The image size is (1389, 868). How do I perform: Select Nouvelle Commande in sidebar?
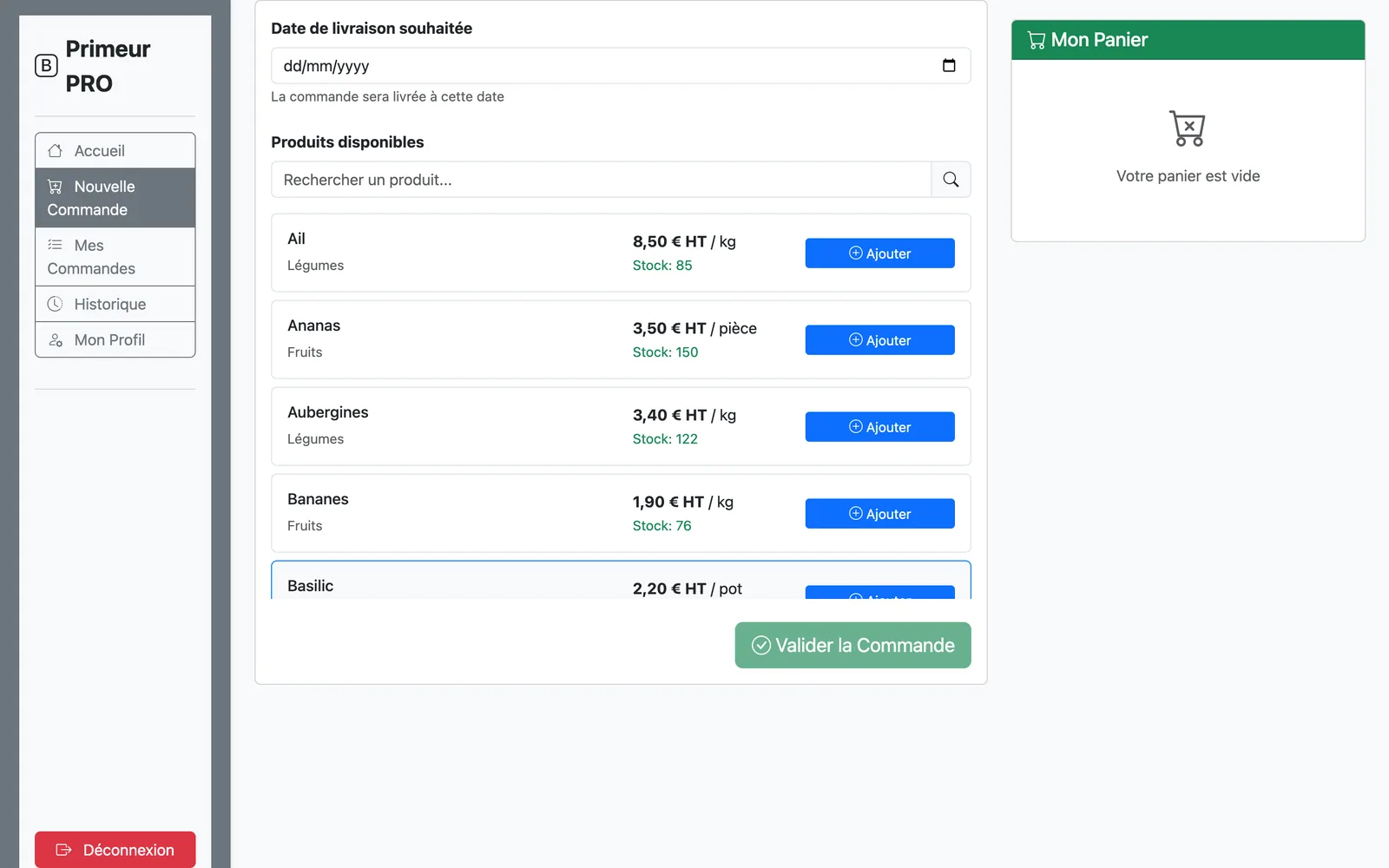115,198
